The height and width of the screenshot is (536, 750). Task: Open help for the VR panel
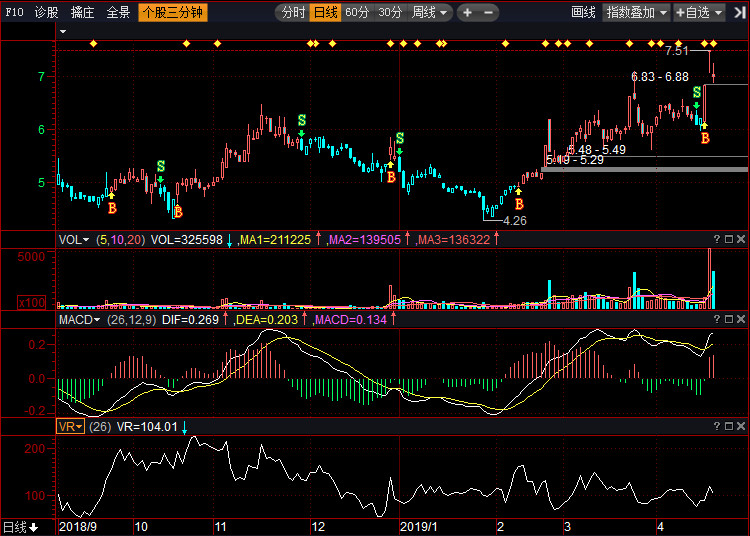[717, 426]
